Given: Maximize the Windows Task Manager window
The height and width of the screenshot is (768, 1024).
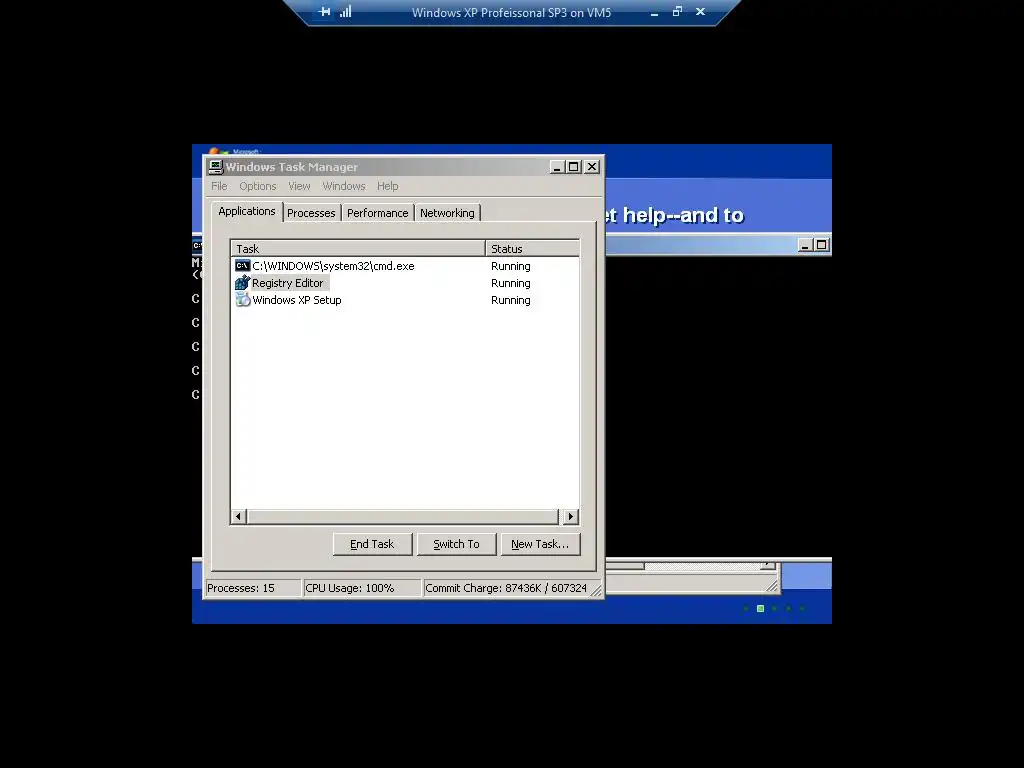Looking at the screenshot, I should coord(573,167).
